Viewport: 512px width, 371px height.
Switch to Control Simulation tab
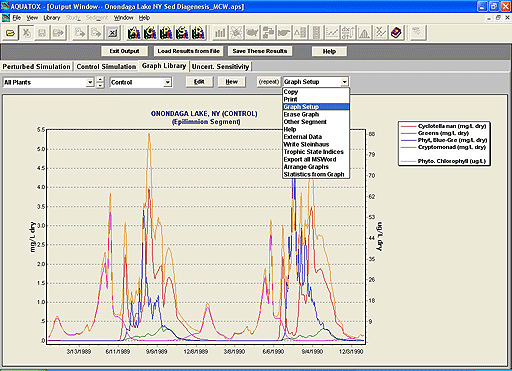(x=106, y=67)
